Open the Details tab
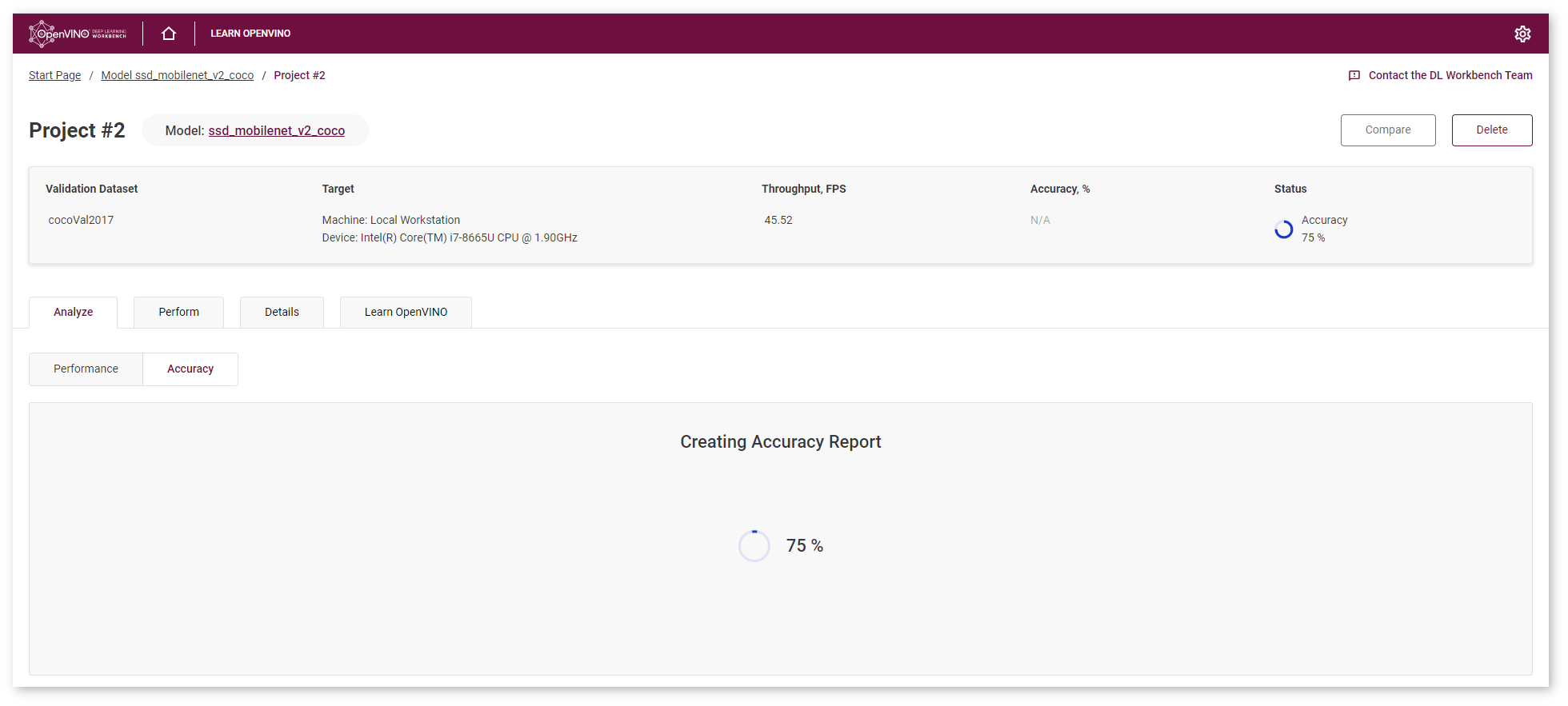 (282, 312)
